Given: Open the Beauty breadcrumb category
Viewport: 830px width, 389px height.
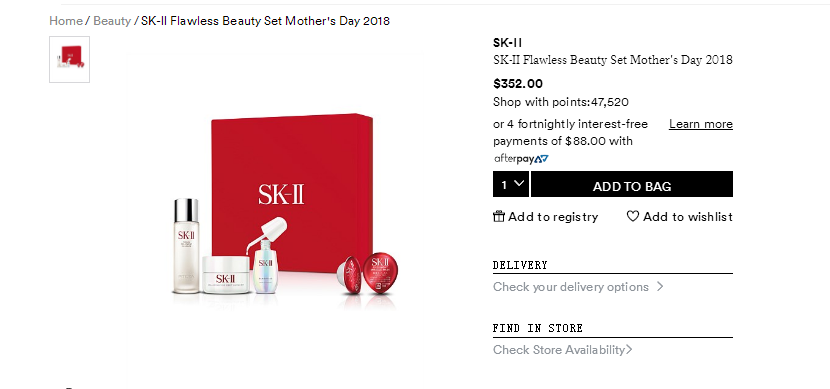Looking at the screenshot, I should pyautogui.click(x=112, y=21).
